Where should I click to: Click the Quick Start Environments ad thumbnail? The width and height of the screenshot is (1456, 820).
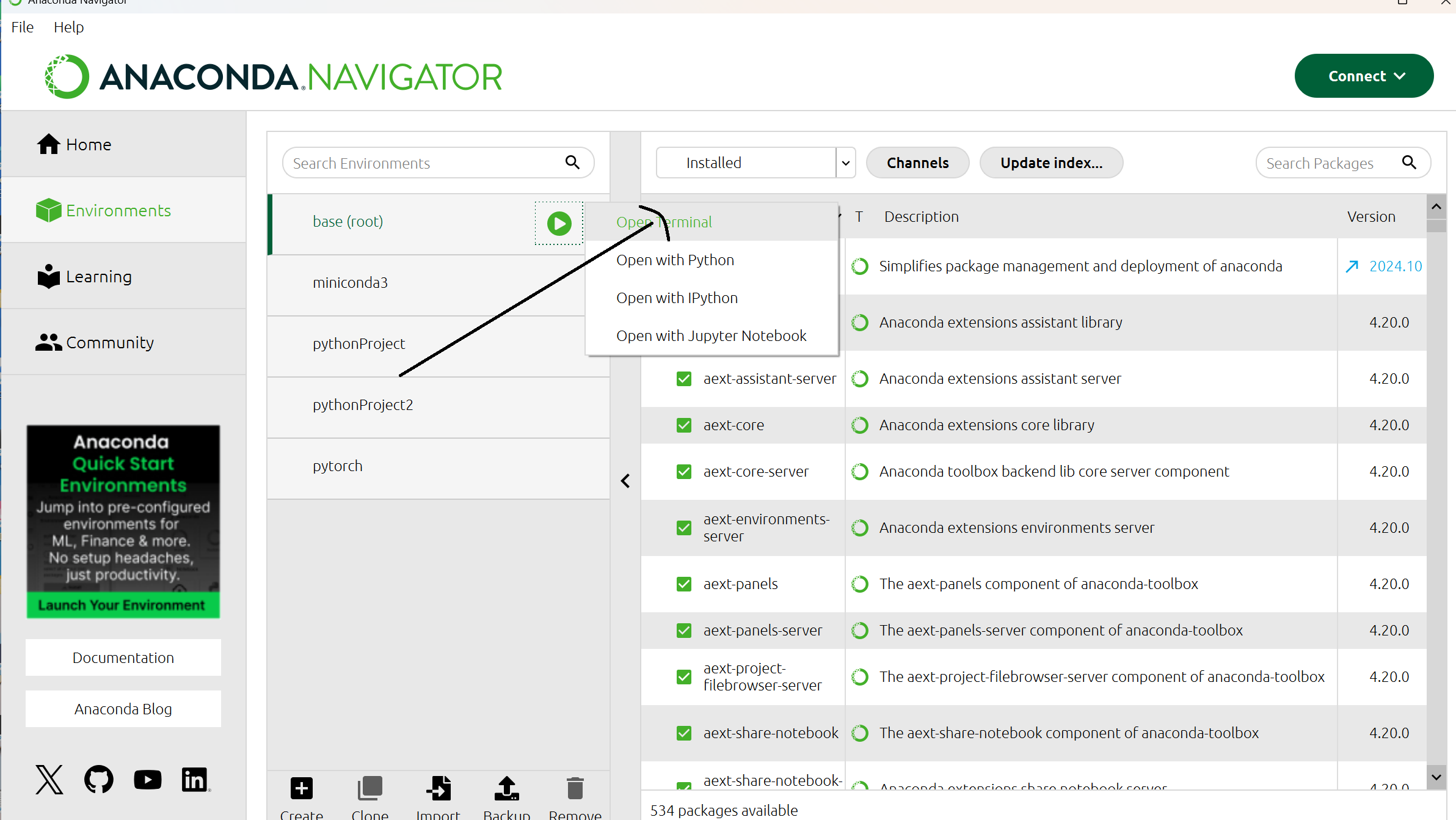(123, 521)
